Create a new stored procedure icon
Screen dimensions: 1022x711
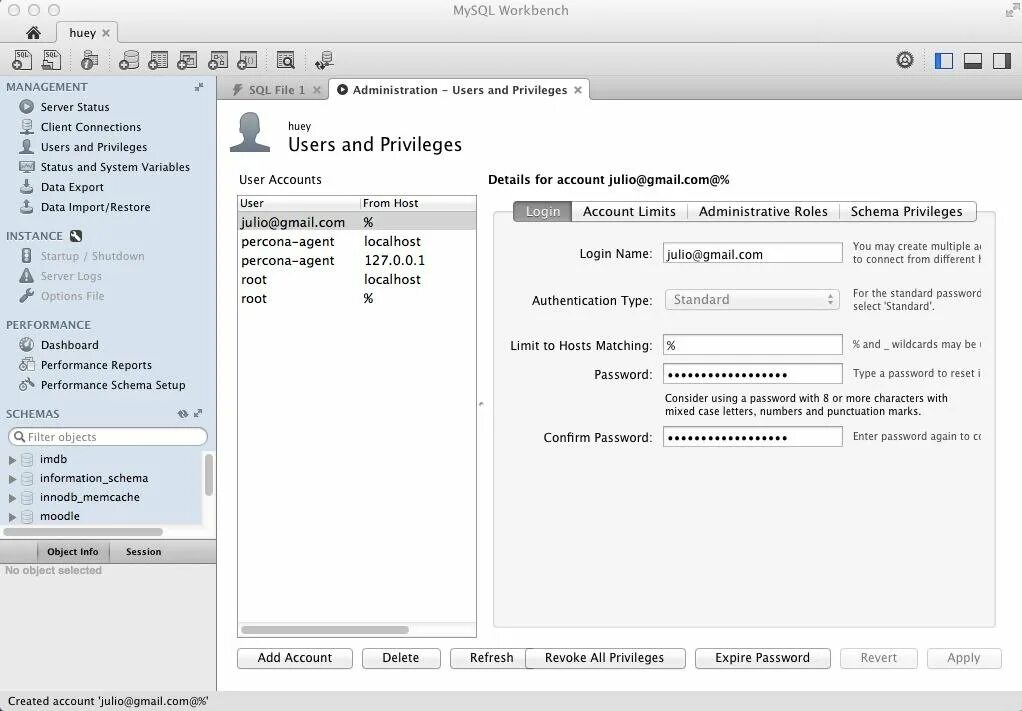coord(217,61)
